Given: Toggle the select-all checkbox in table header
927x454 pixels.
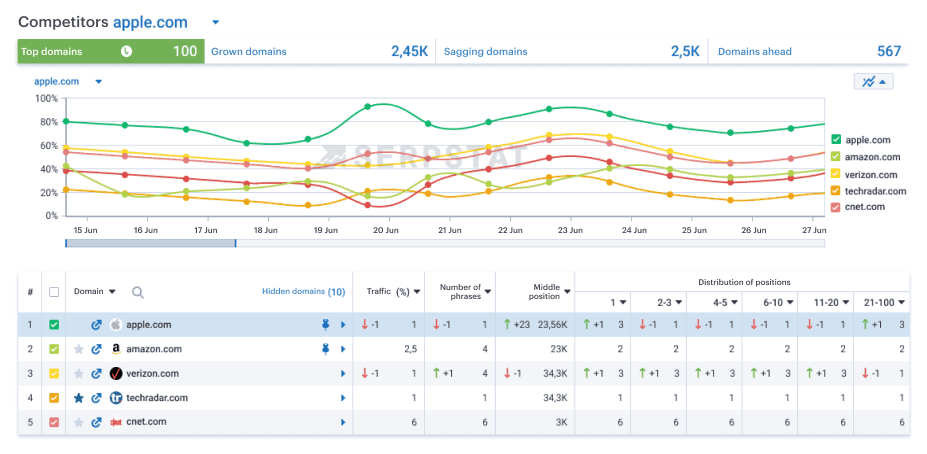Looking at the screenshot, I should (54, 291).
